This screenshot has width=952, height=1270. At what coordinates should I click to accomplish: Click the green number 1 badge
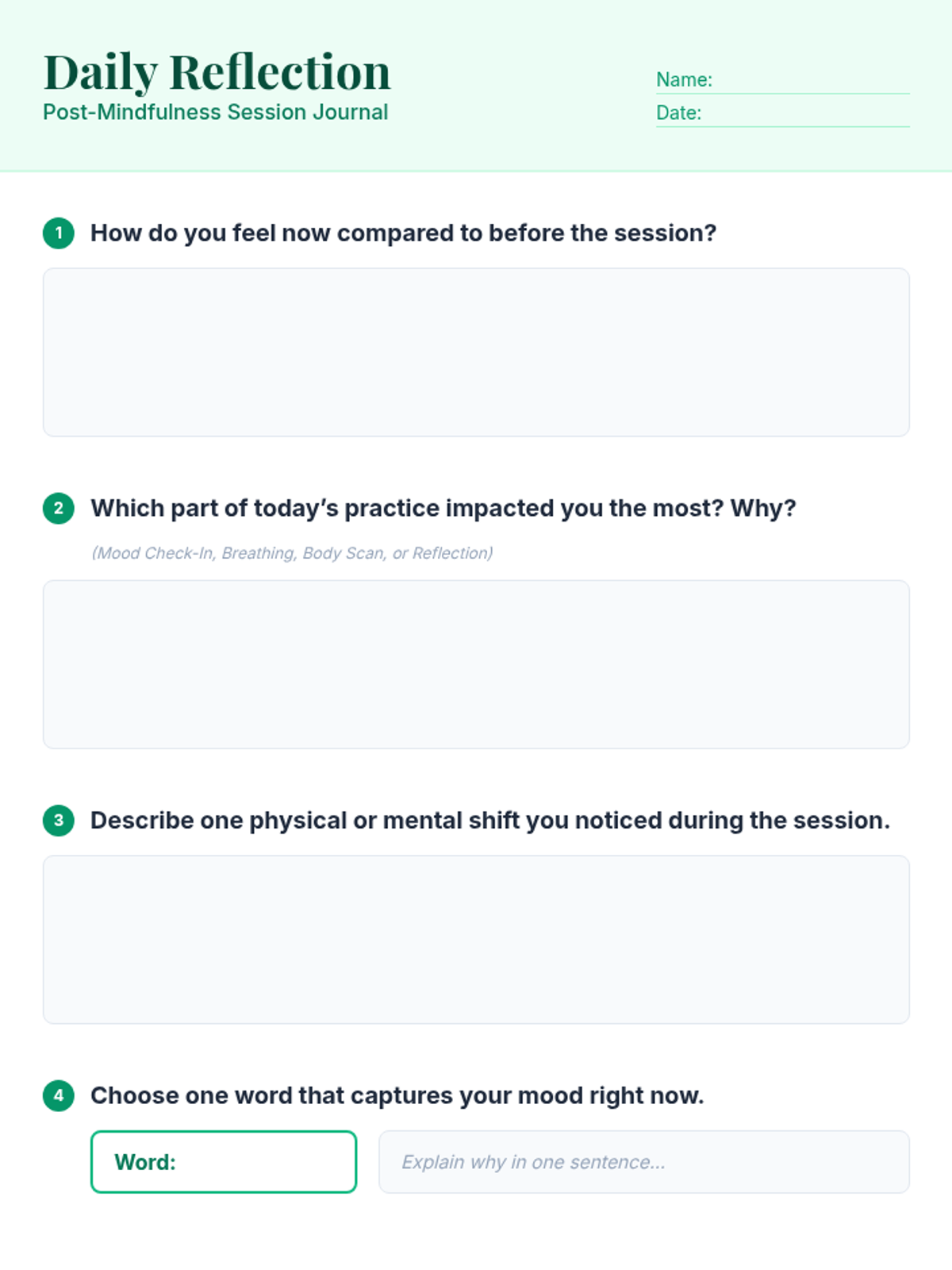click(59, 233)
